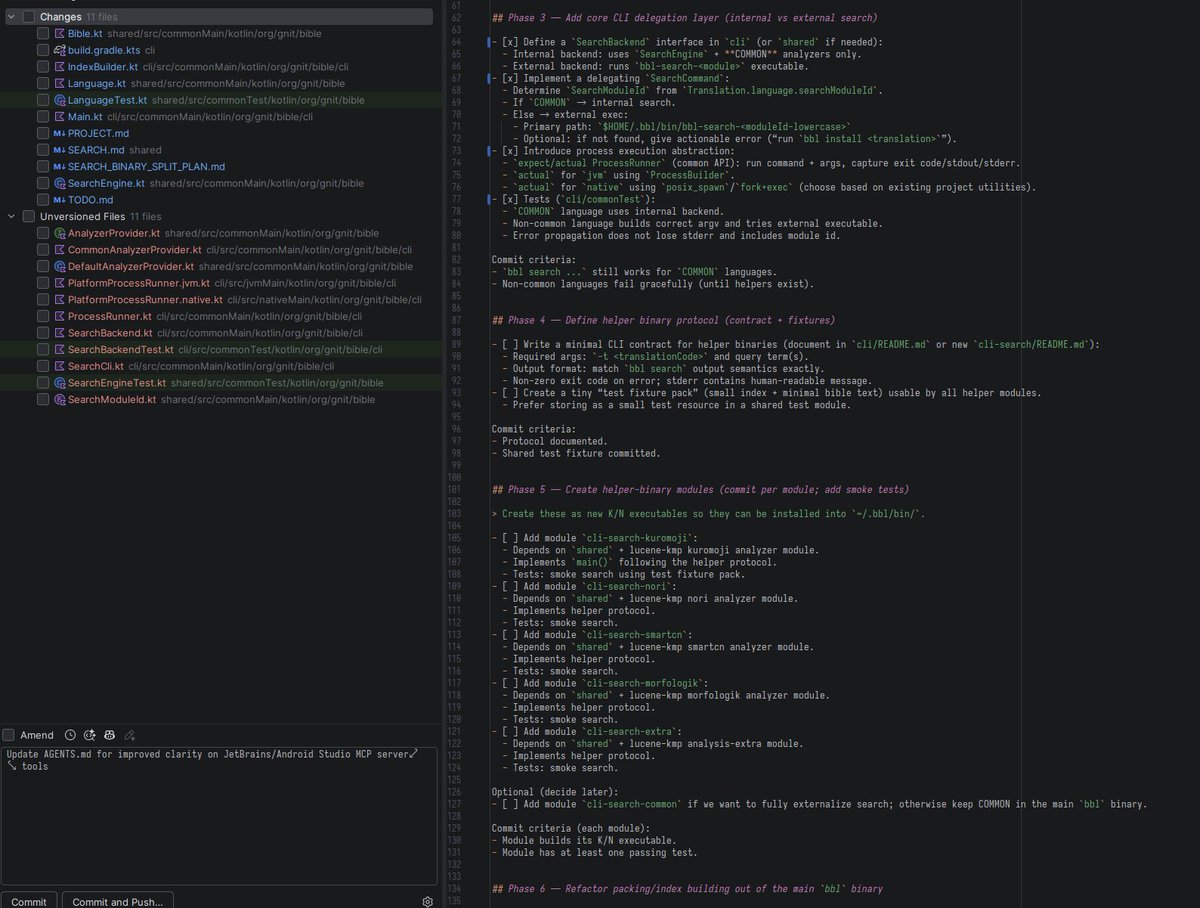Select IndexBuilder.kt in the Changes list
Image resolution: width=1200 pixels, height=908 pixels.
[103, 66]
